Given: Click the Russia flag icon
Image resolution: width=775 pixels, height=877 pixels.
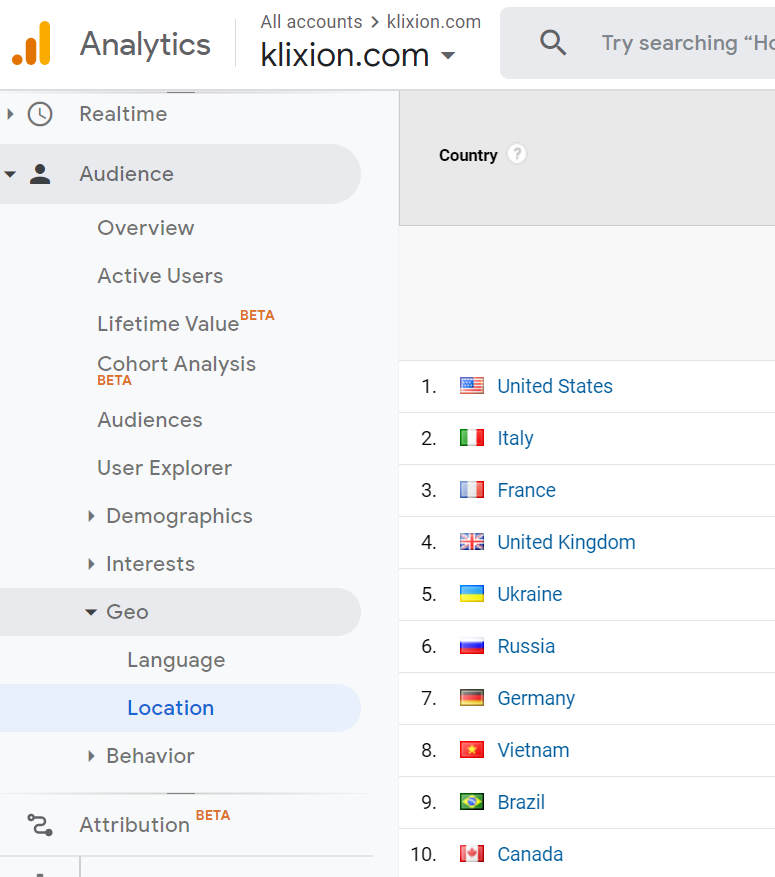Looking at the screenshot, I should coord(472,646).
